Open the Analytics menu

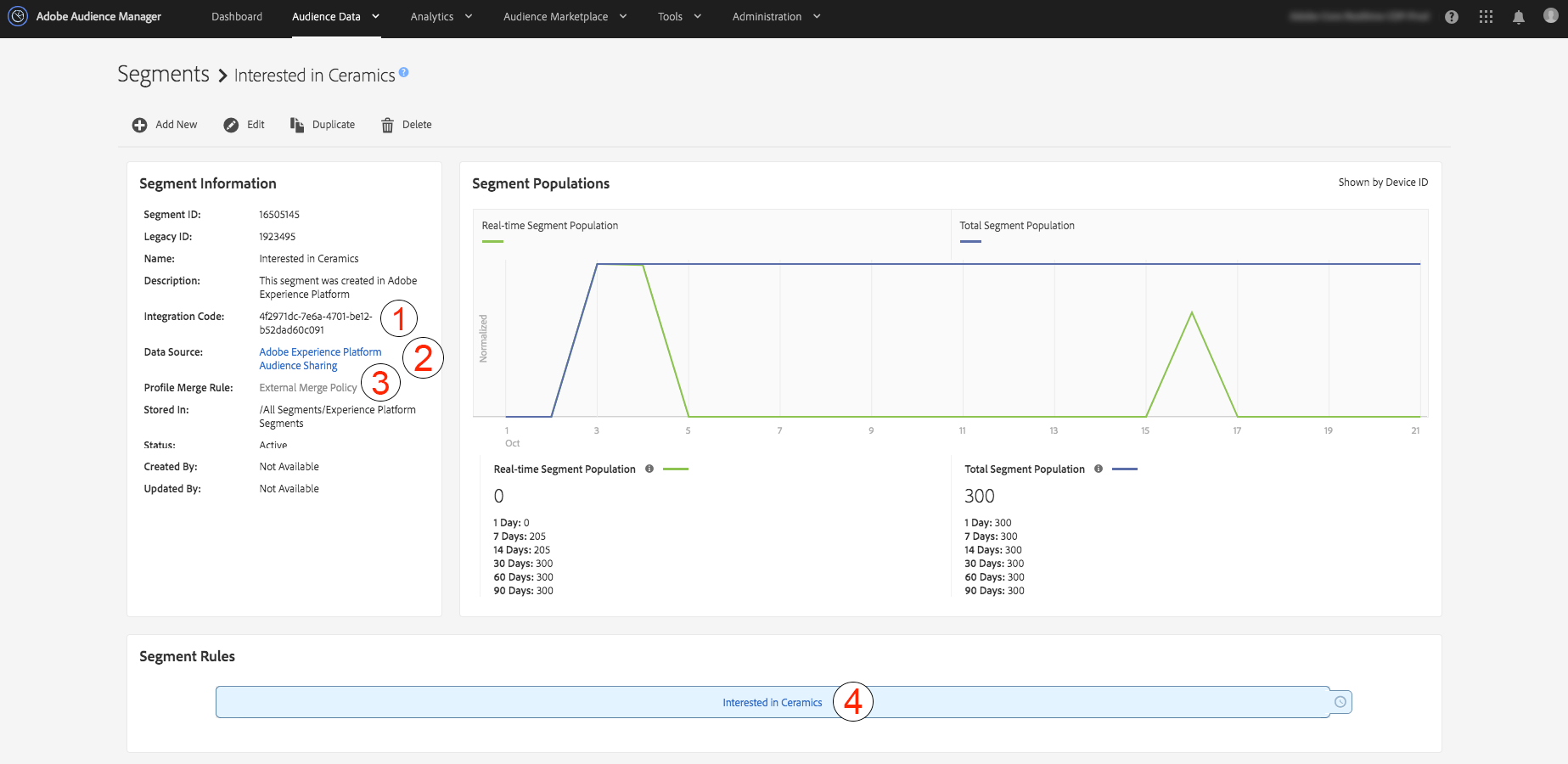432,16
